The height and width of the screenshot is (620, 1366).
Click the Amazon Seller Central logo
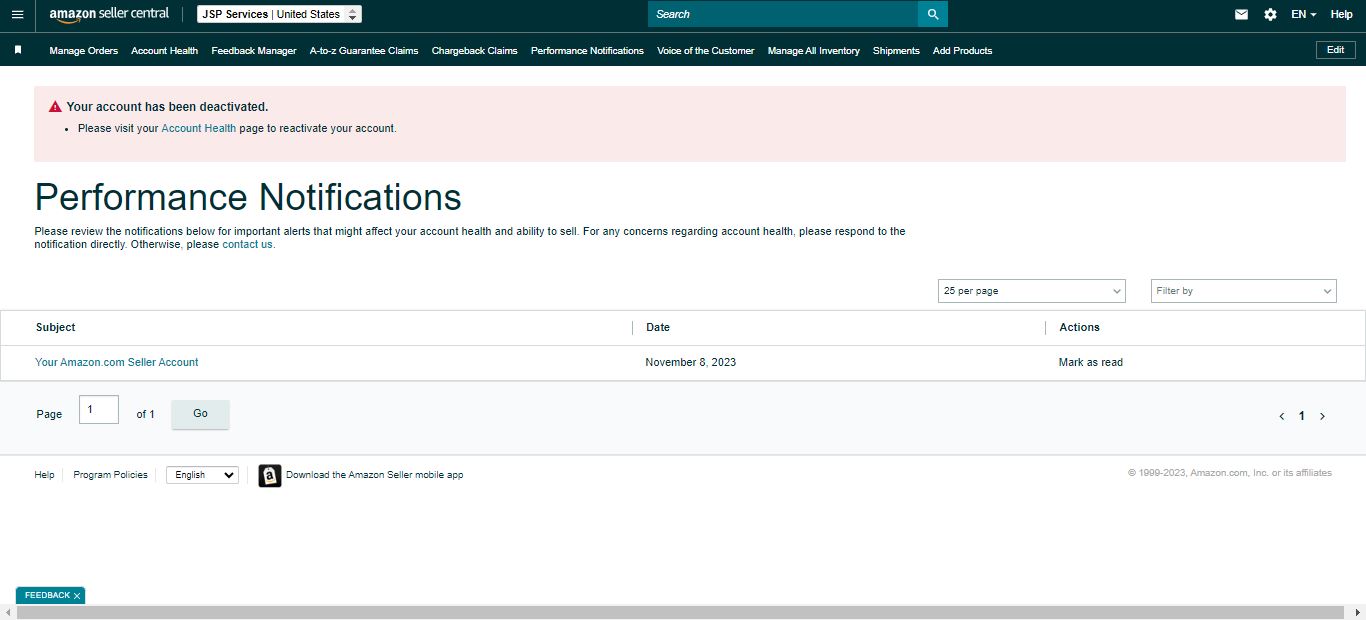pos(109,14)
